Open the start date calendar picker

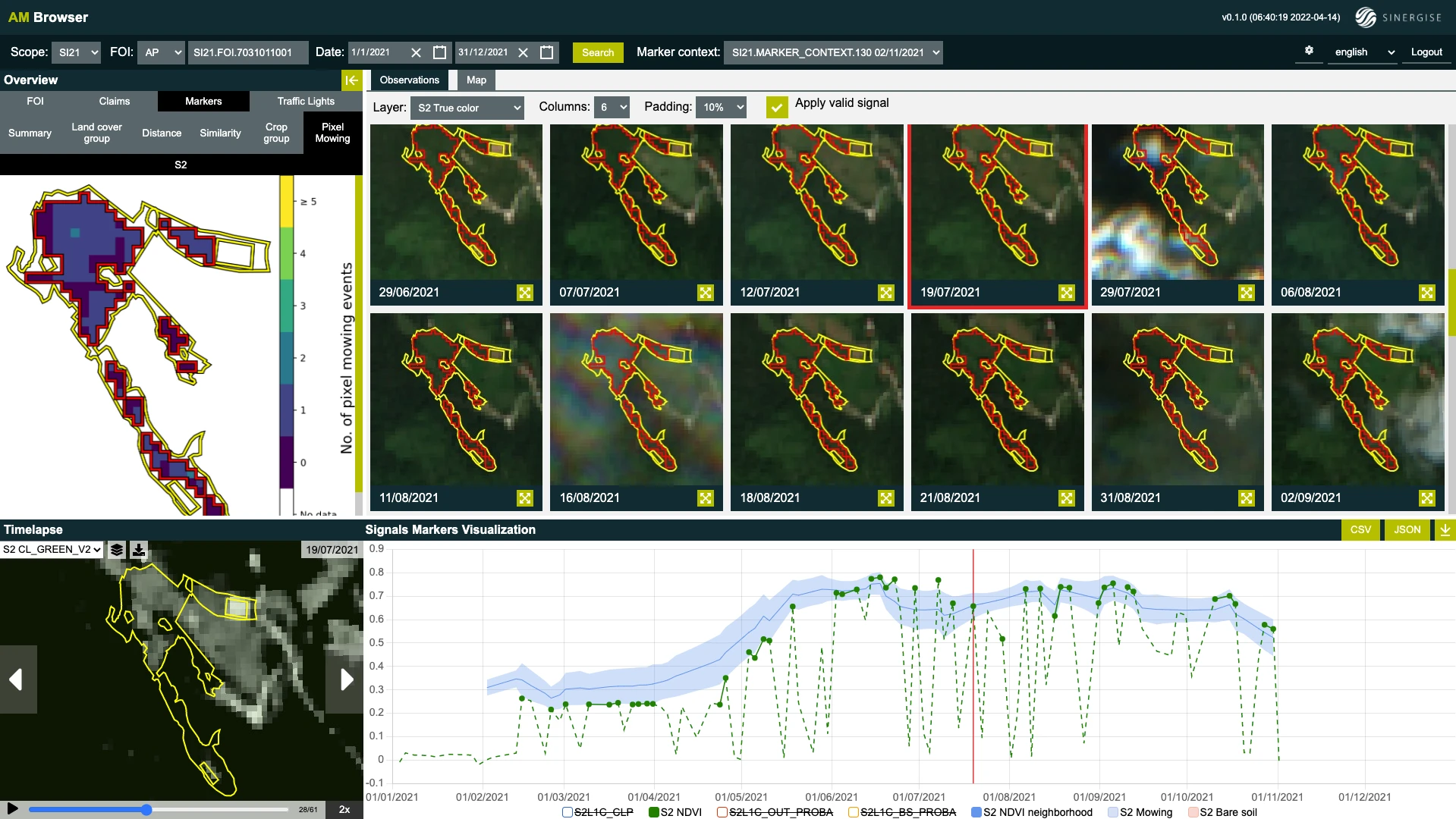point(439,52)
